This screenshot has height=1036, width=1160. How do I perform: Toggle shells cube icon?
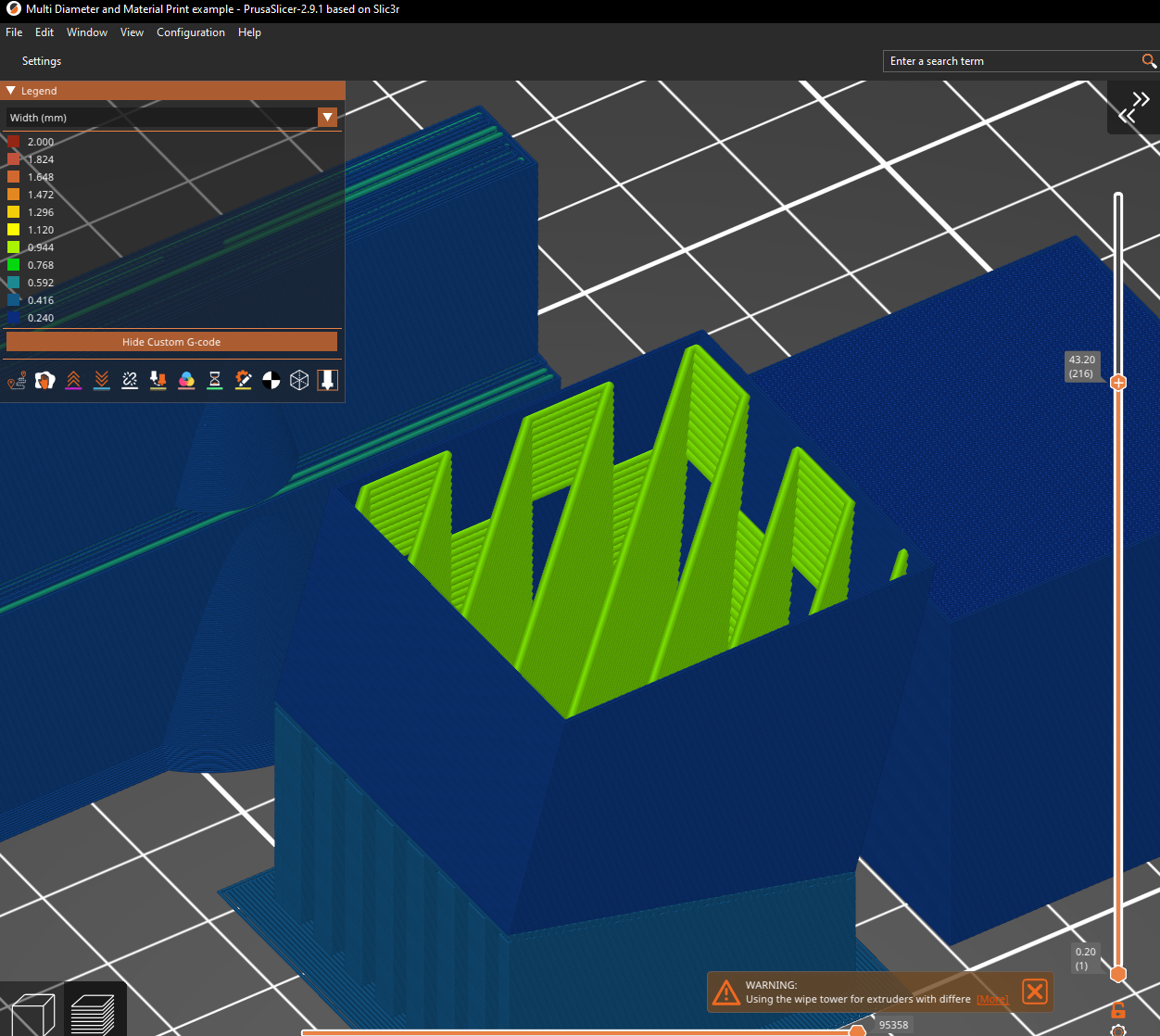pos(299,381)
